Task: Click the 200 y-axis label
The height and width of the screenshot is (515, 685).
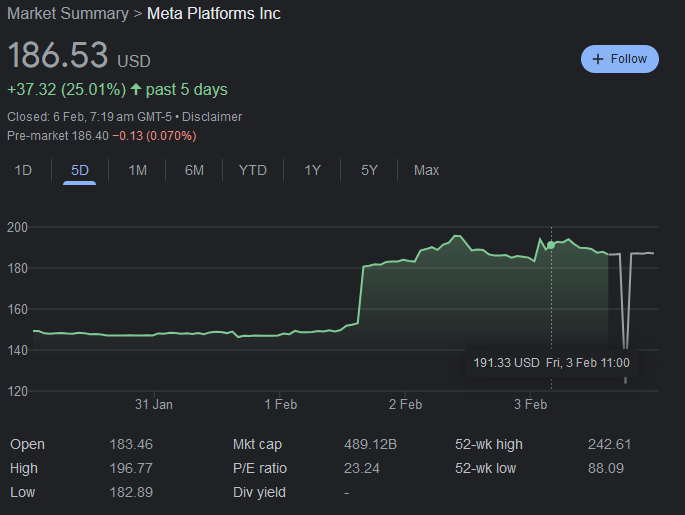Action: pyautogui.click(x=17, y=227)
